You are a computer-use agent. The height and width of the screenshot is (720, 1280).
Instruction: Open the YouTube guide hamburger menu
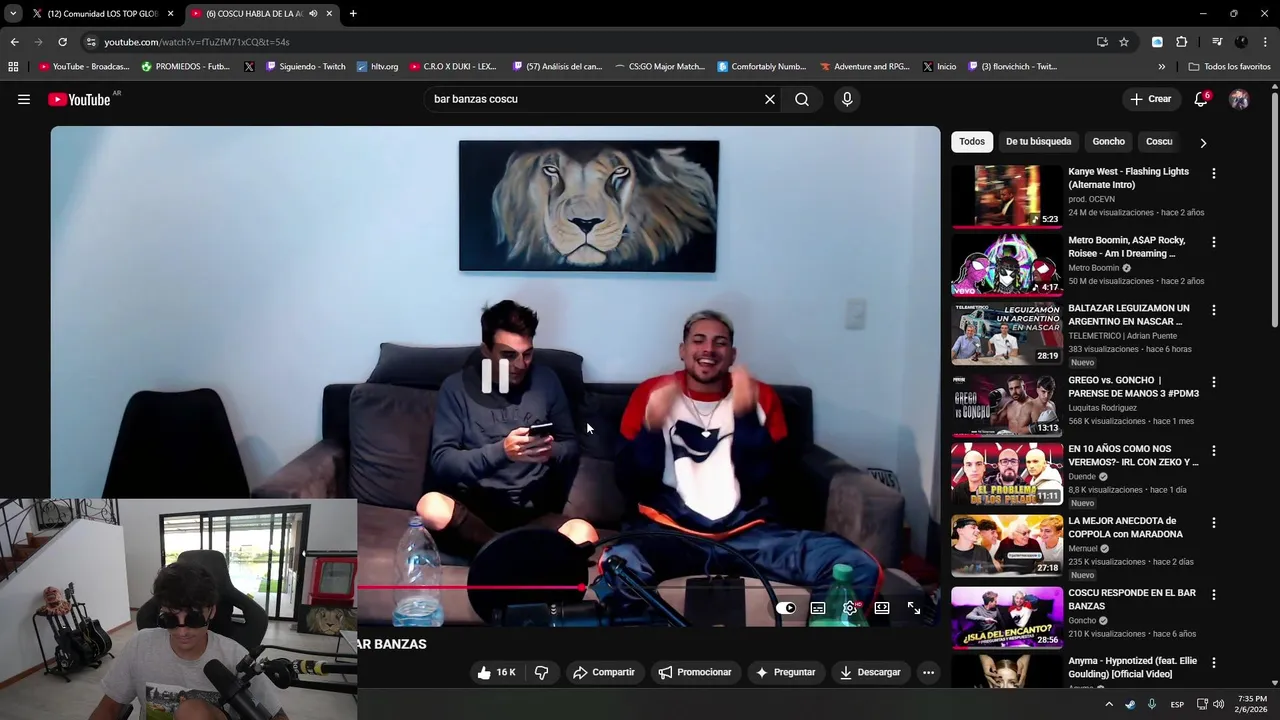[x=24, y=99]
